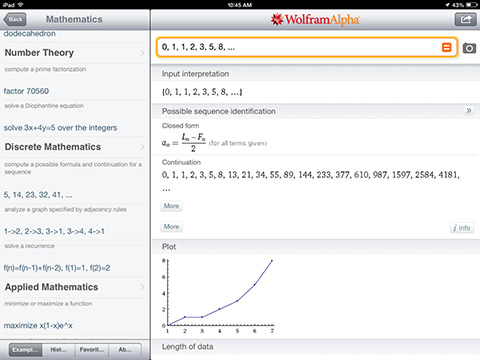
Task: Run example sequence '5, 14, 23, 32, 41, ...'
Action: [x=38, y=195]
